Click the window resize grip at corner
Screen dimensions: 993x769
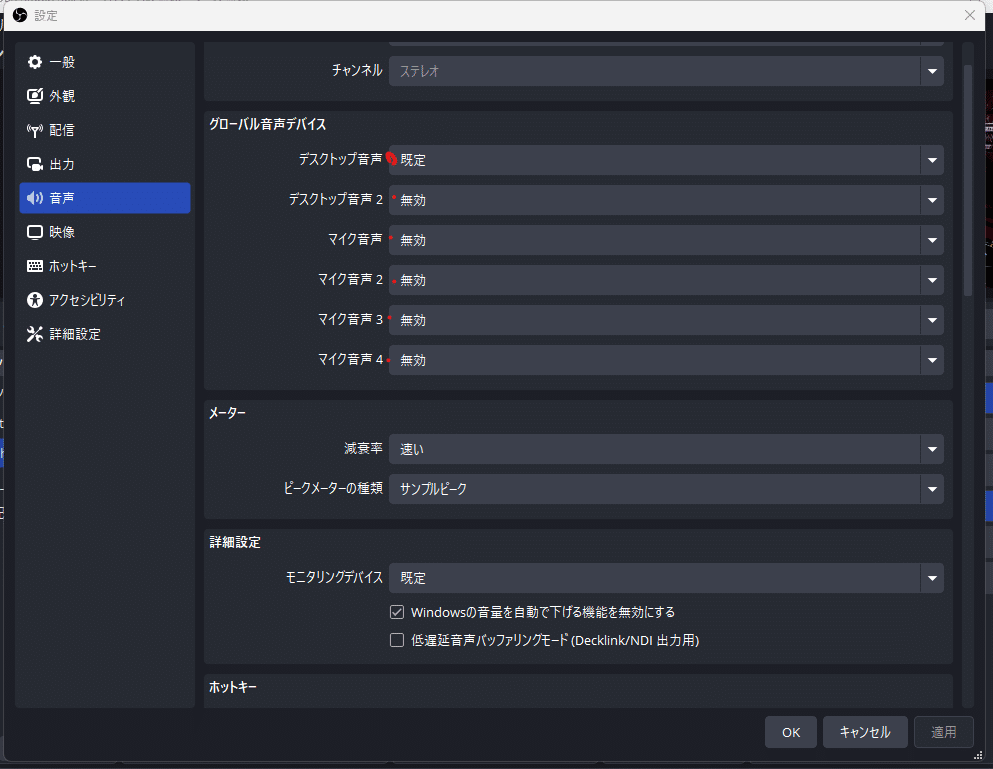click(978, 755)
